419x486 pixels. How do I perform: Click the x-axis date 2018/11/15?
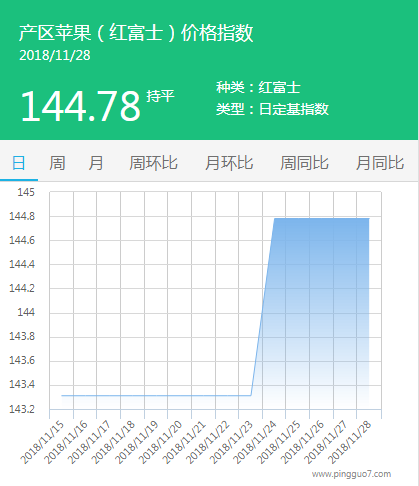pos(42,442)
